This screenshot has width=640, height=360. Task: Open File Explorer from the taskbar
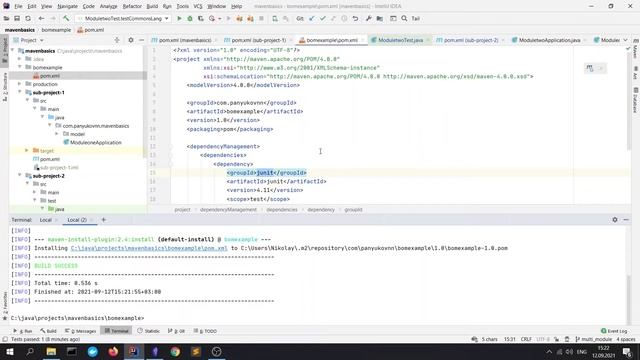51,351
